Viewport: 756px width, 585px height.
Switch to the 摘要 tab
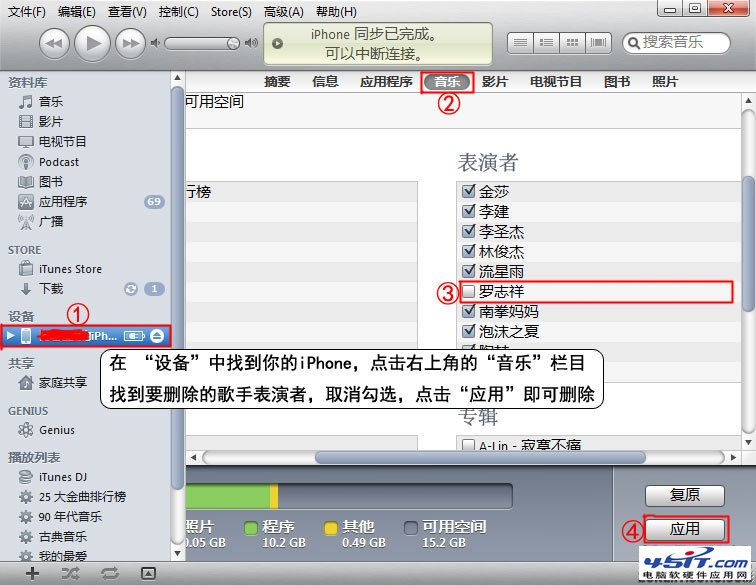(277, 82)
